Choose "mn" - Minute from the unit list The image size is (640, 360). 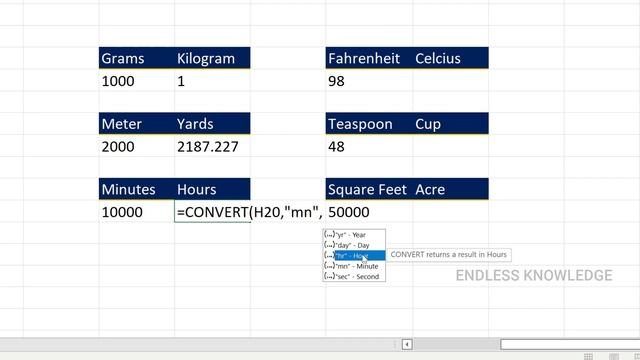tap(354, 266)
